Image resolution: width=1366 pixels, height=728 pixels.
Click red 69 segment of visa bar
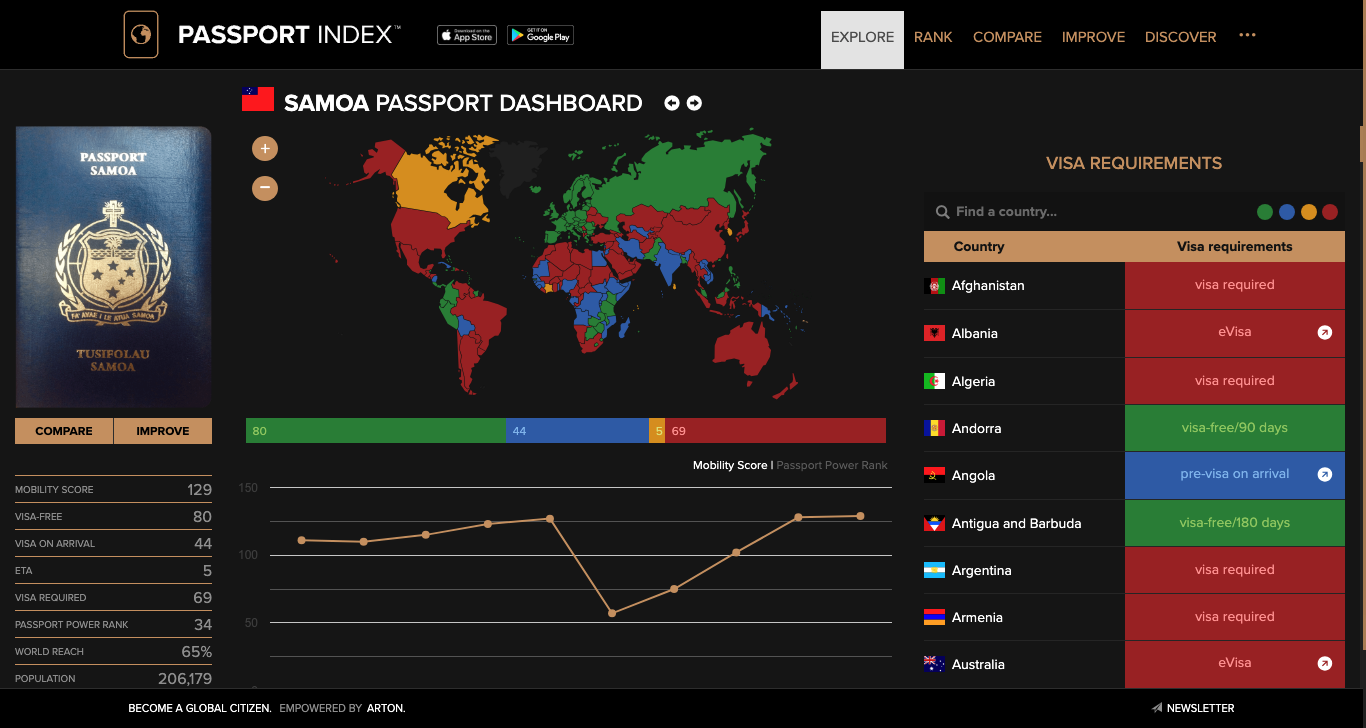(775, 431)
